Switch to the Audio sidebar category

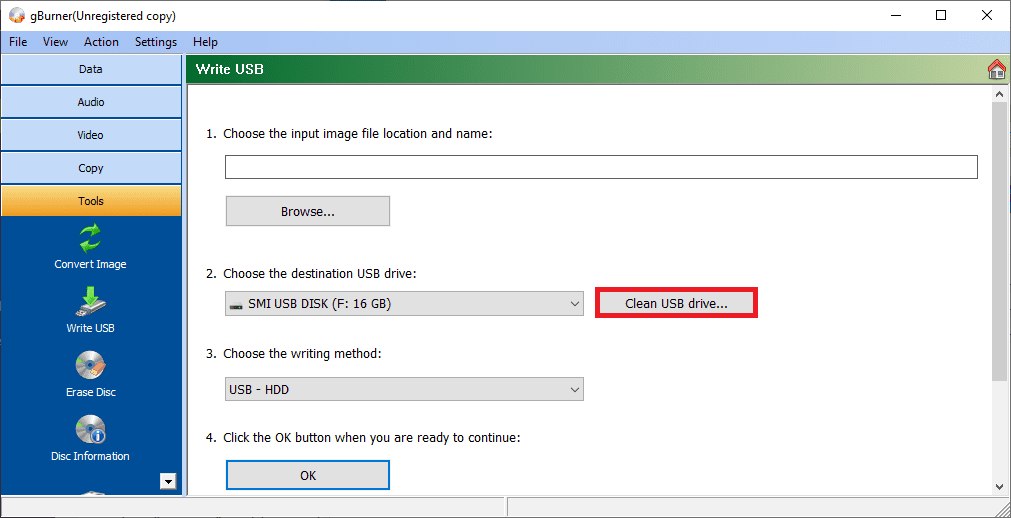[91, 102]
